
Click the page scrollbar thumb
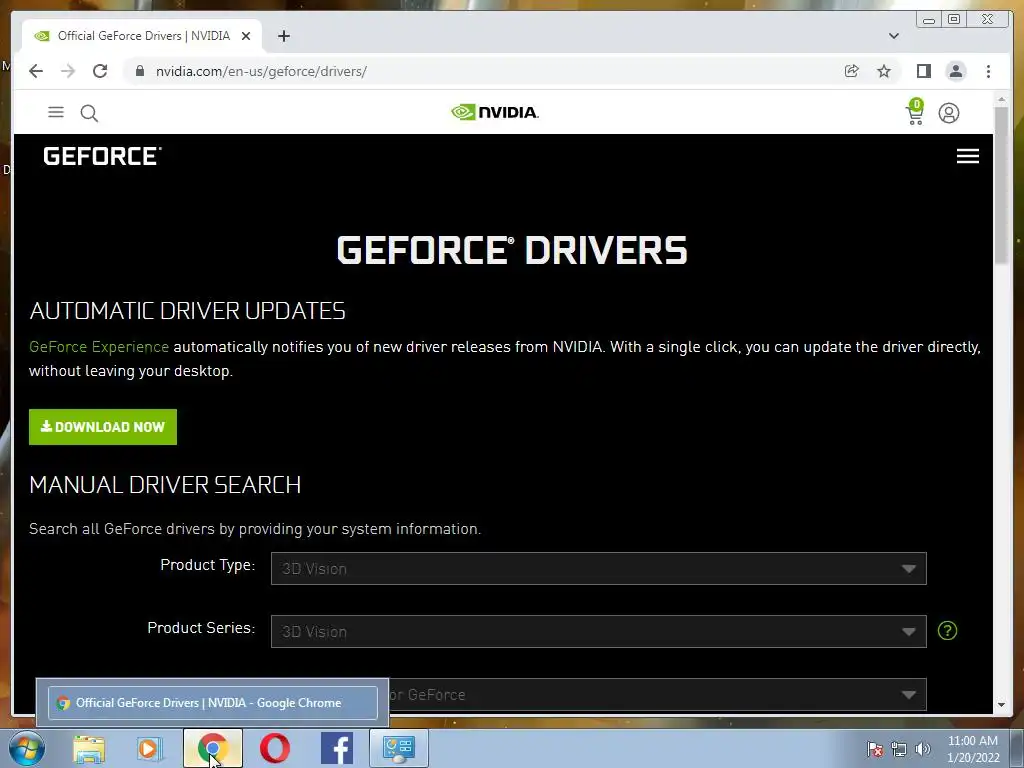1001,185
